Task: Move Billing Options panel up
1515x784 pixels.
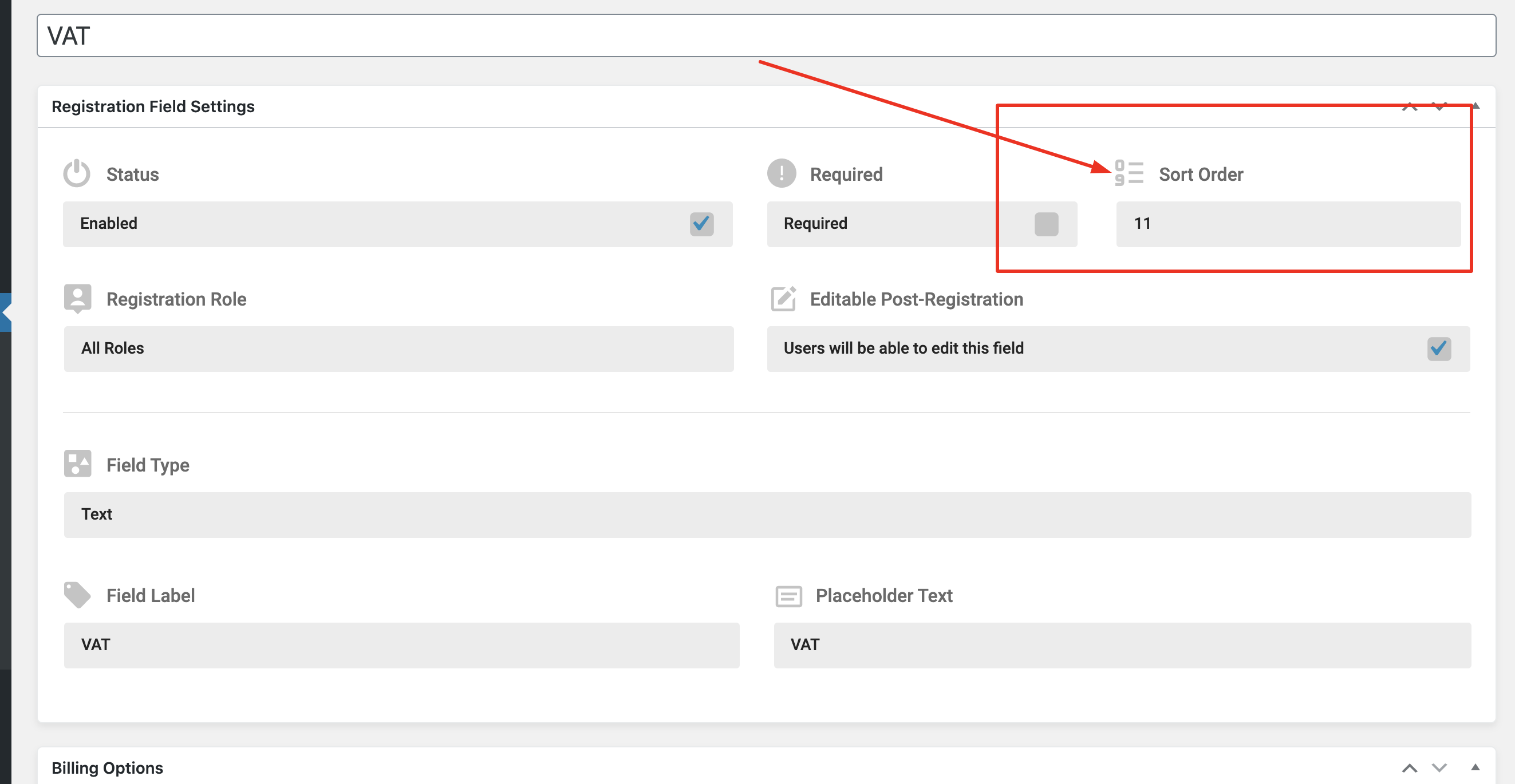Action: (x=1410, y=767)
